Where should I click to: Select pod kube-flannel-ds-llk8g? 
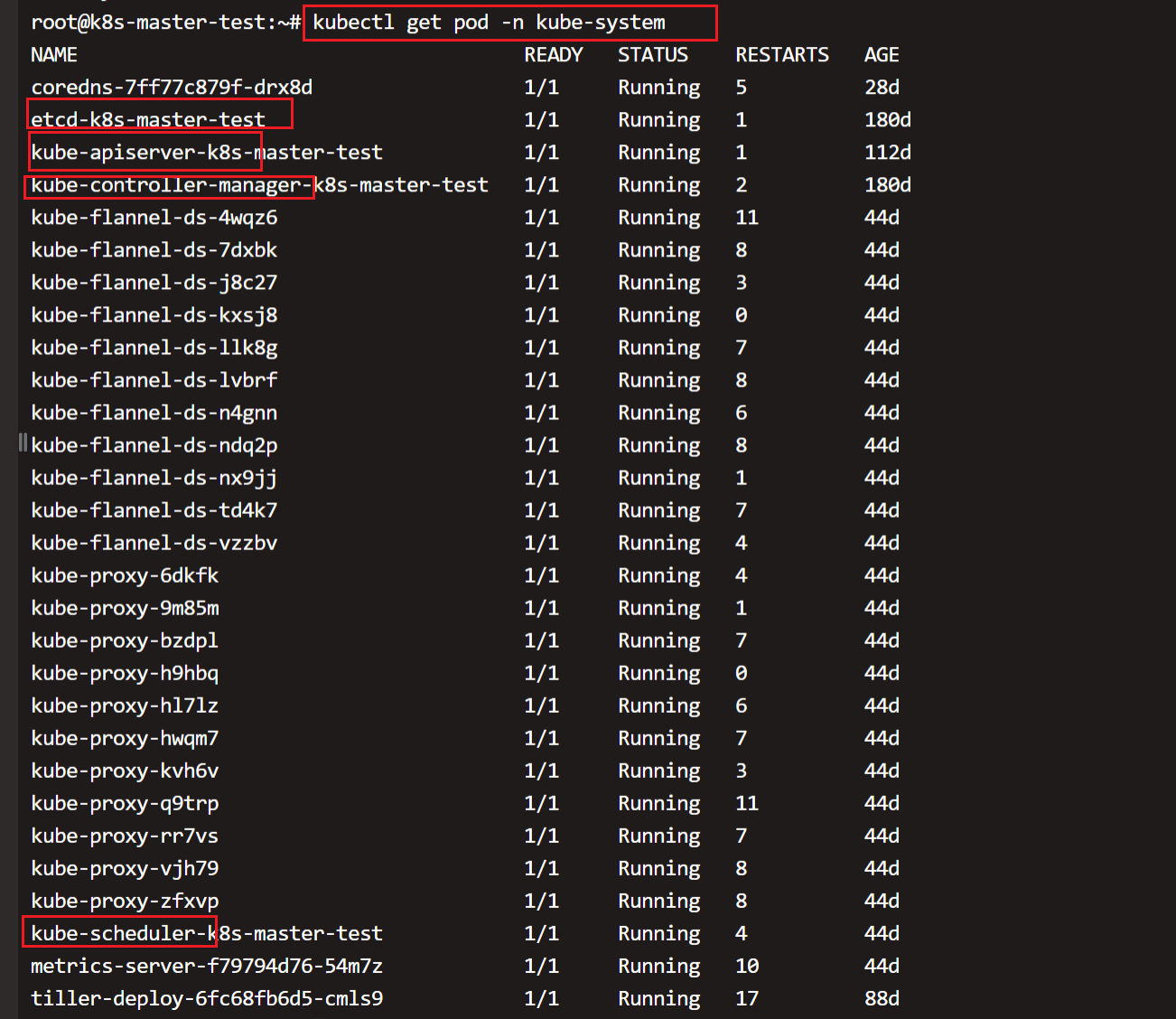coord(154,348)
